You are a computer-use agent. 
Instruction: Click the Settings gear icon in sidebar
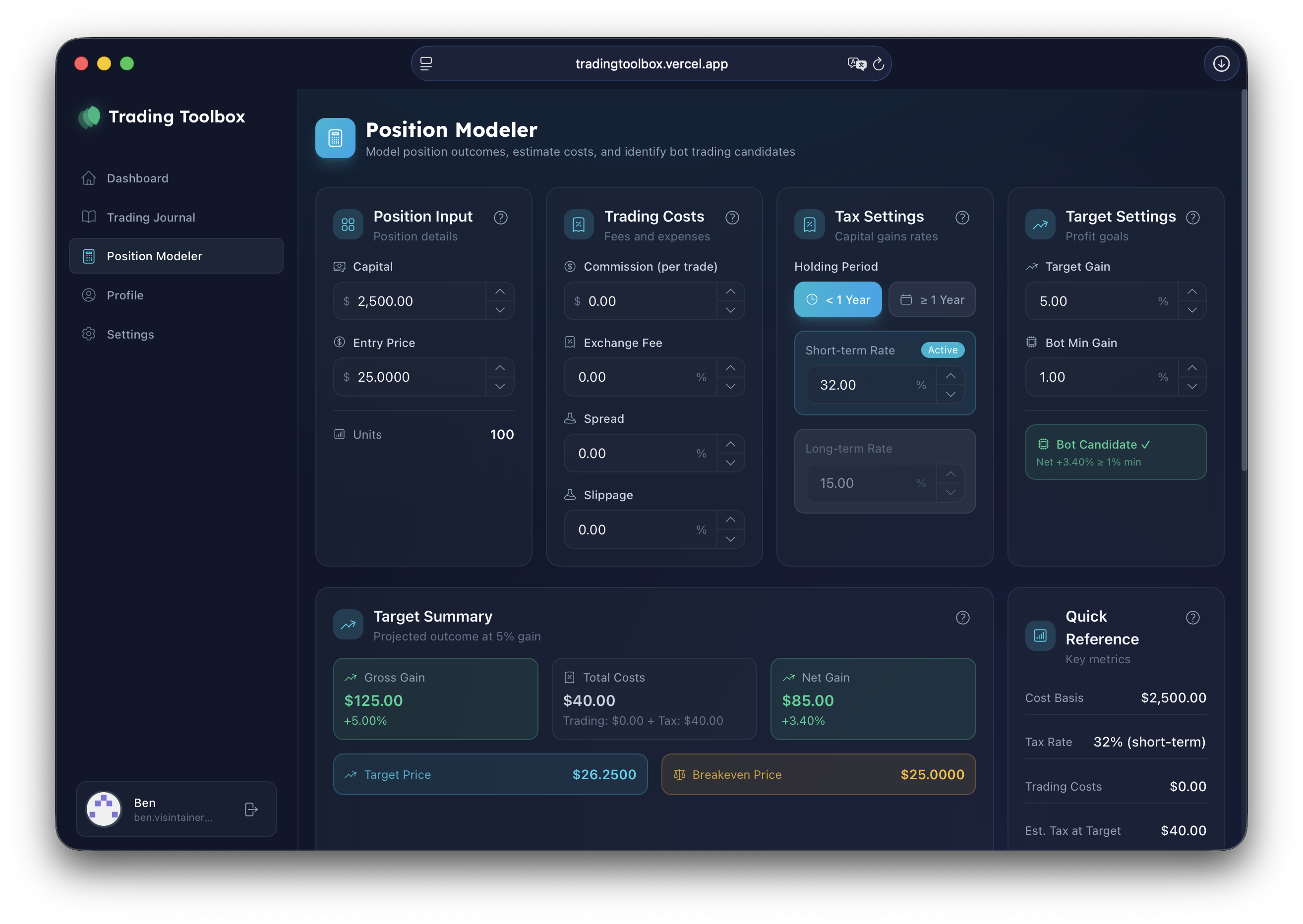coord(89,334)
